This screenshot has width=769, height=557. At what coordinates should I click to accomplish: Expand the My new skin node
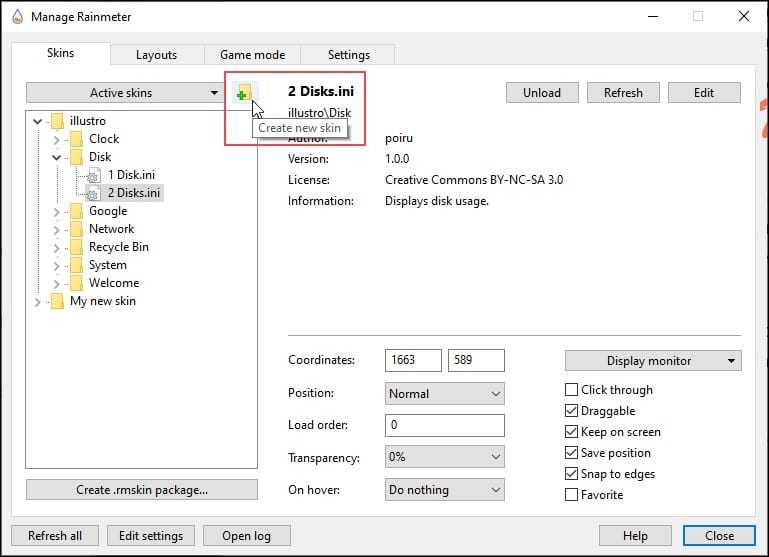coord(37,302)
